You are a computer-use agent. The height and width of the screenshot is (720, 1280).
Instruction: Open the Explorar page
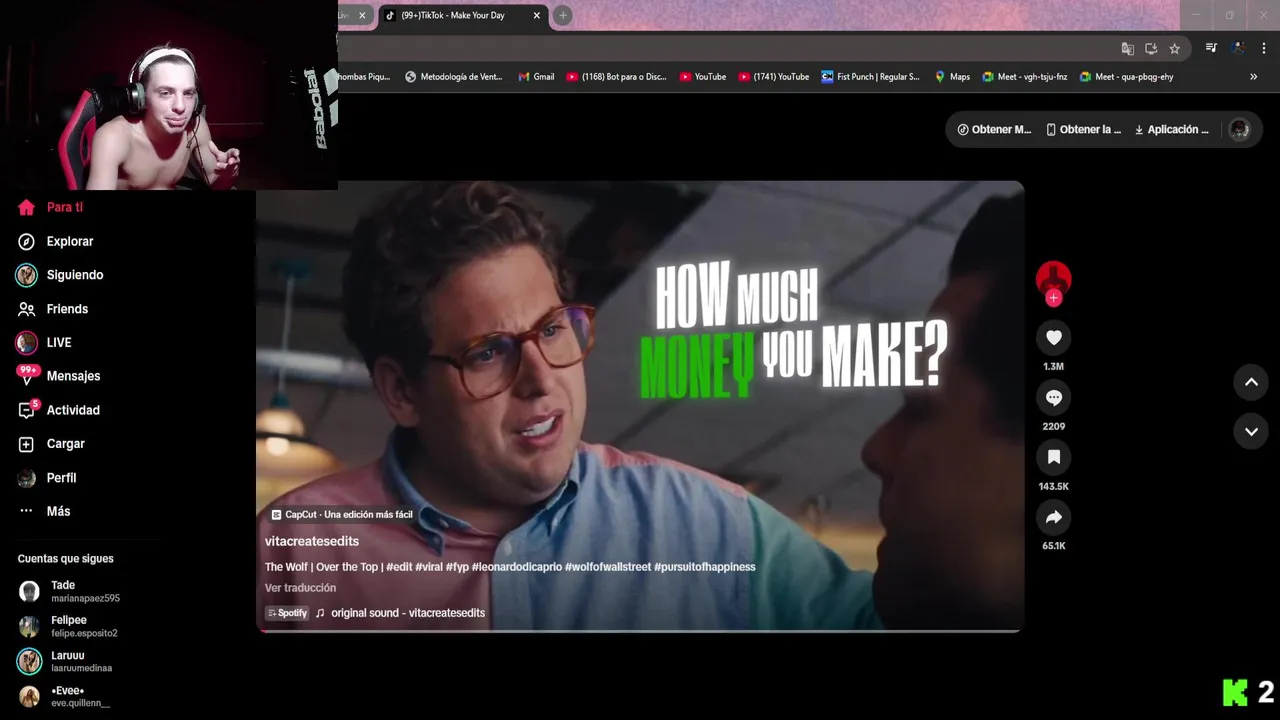tap(55, 241)
